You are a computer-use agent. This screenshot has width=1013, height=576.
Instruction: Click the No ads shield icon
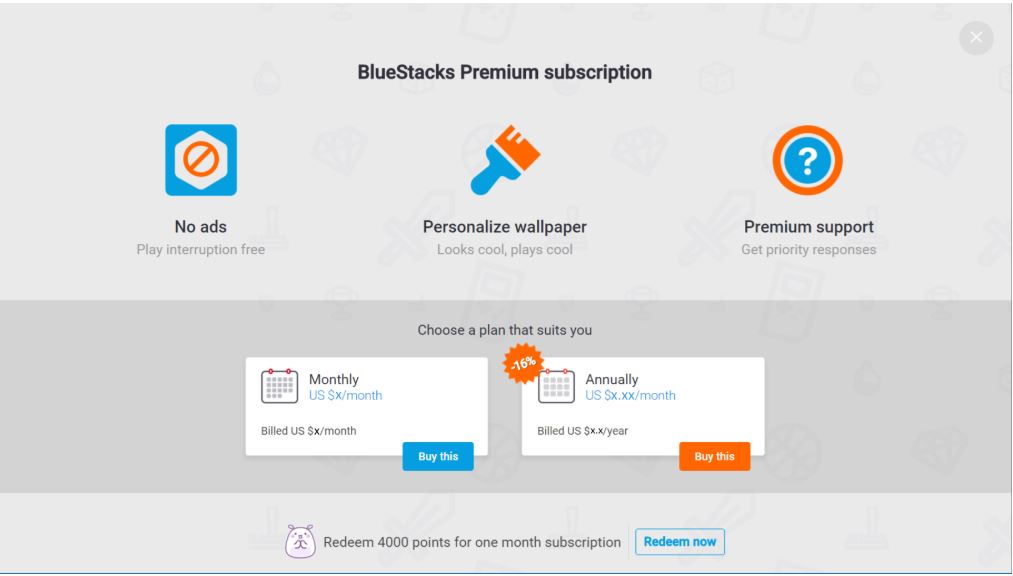[x=201, y=160]
